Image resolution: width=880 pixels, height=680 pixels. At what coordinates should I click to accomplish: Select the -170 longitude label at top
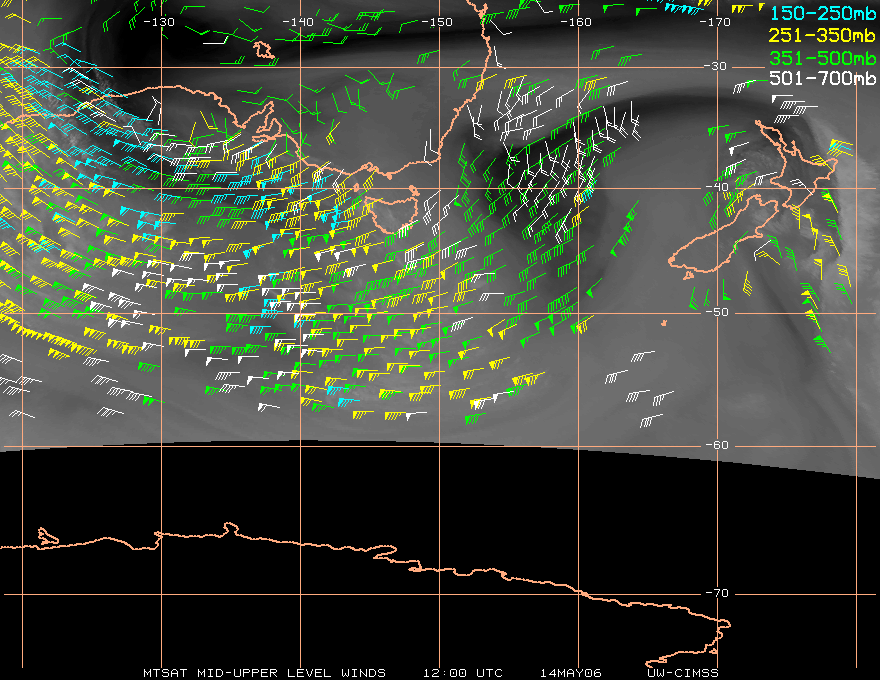tap(714, 21)
